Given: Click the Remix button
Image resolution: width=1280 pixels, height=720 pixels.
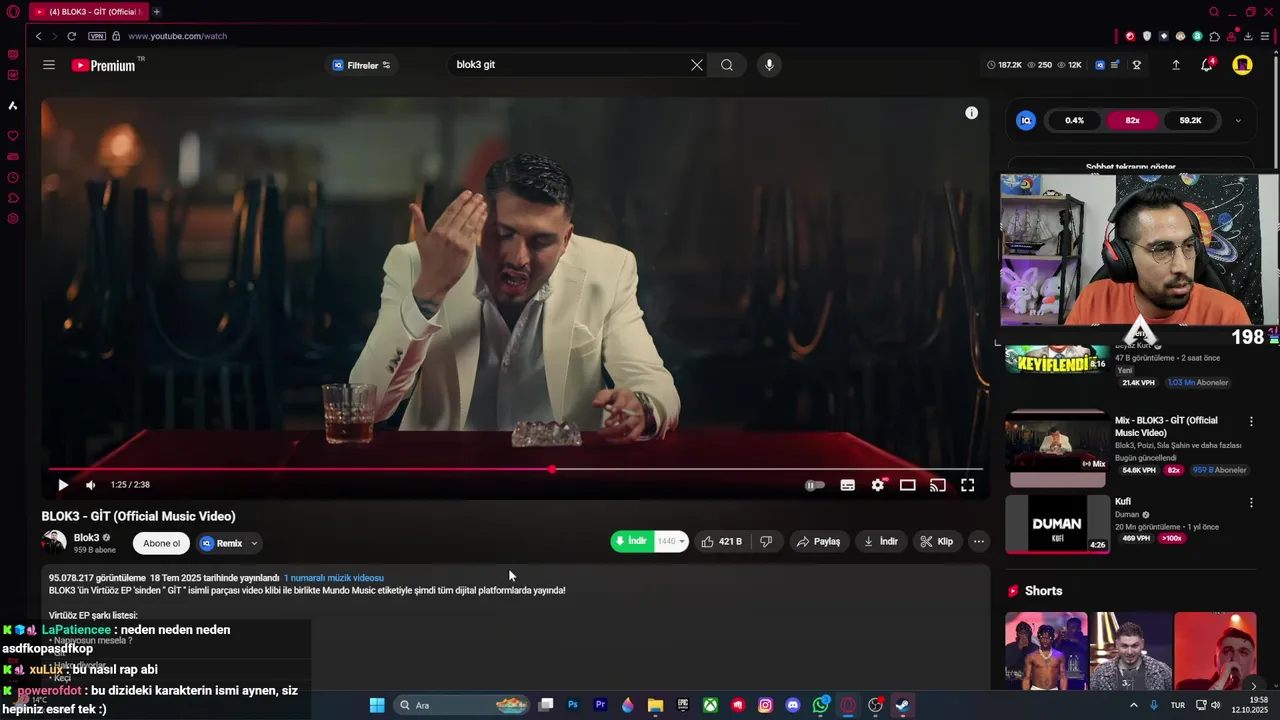Looking at the screenshot, I should tap(221, 543).
